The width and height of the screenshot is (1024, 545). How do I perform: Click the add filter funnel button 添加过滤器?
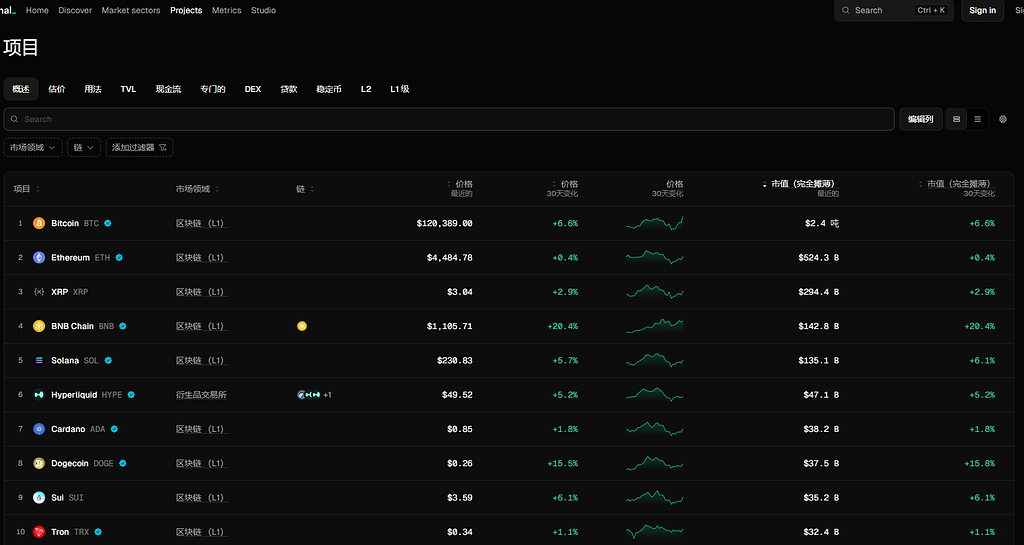139,147
